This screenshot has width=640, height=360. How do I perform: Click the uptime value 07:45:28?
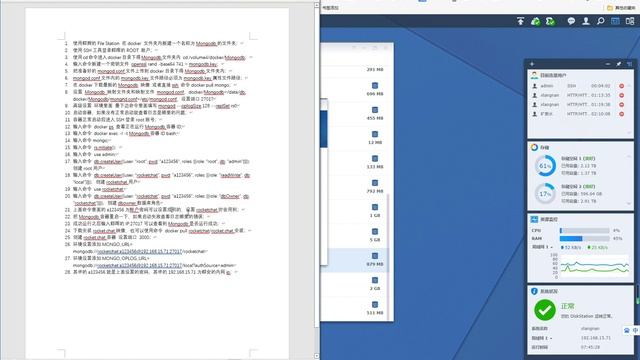[590, 347]
